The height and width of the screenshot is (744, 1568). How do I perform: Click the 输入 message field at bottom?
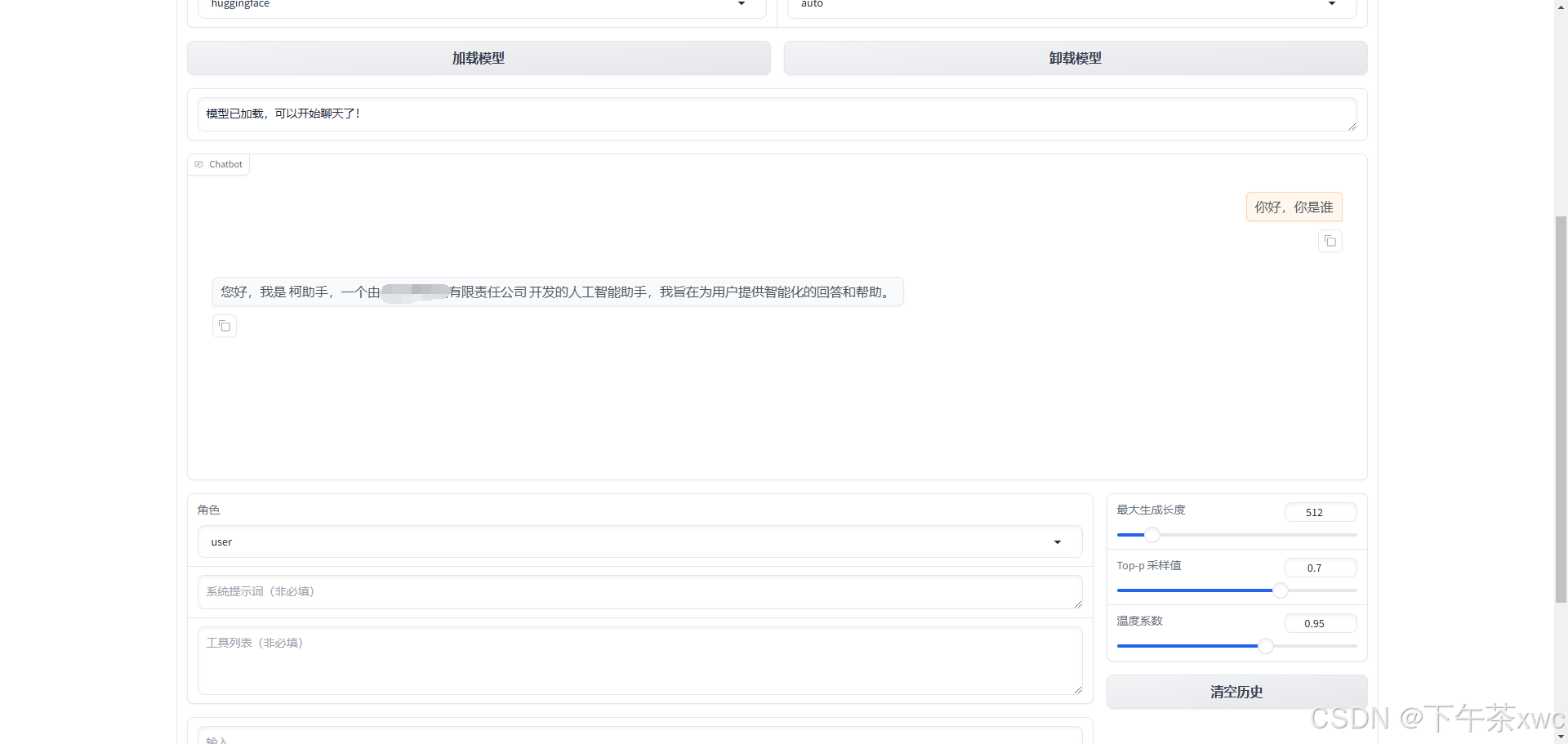click(x=639, y=737)
